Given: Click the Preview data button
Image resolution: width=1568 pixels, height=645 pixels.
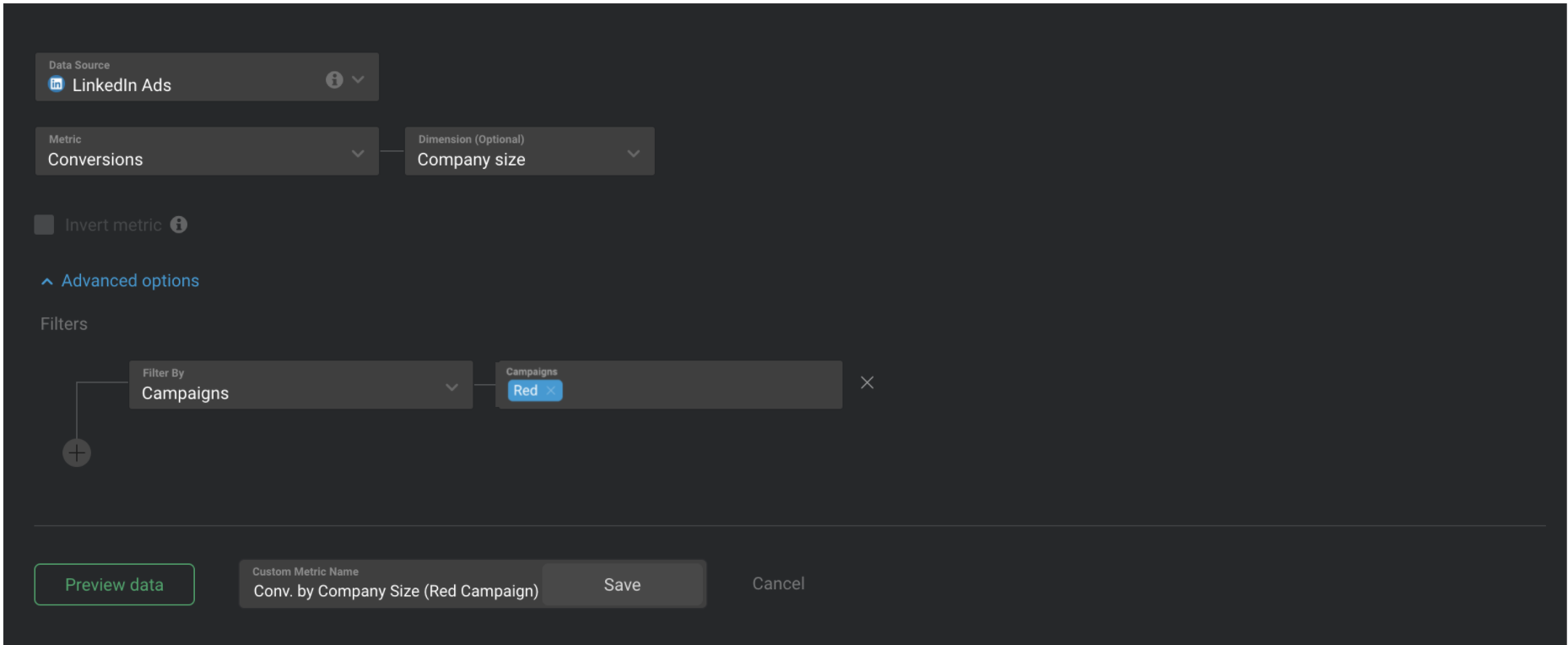Looking at the screenshot, I should click(114, 584).
